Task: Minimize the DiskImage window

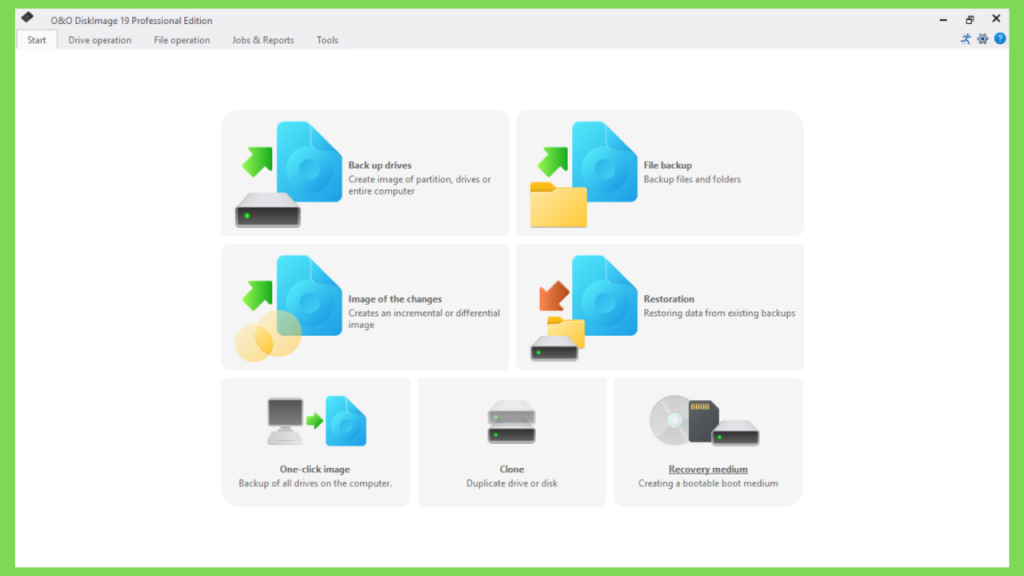Action: coord(943,20)
